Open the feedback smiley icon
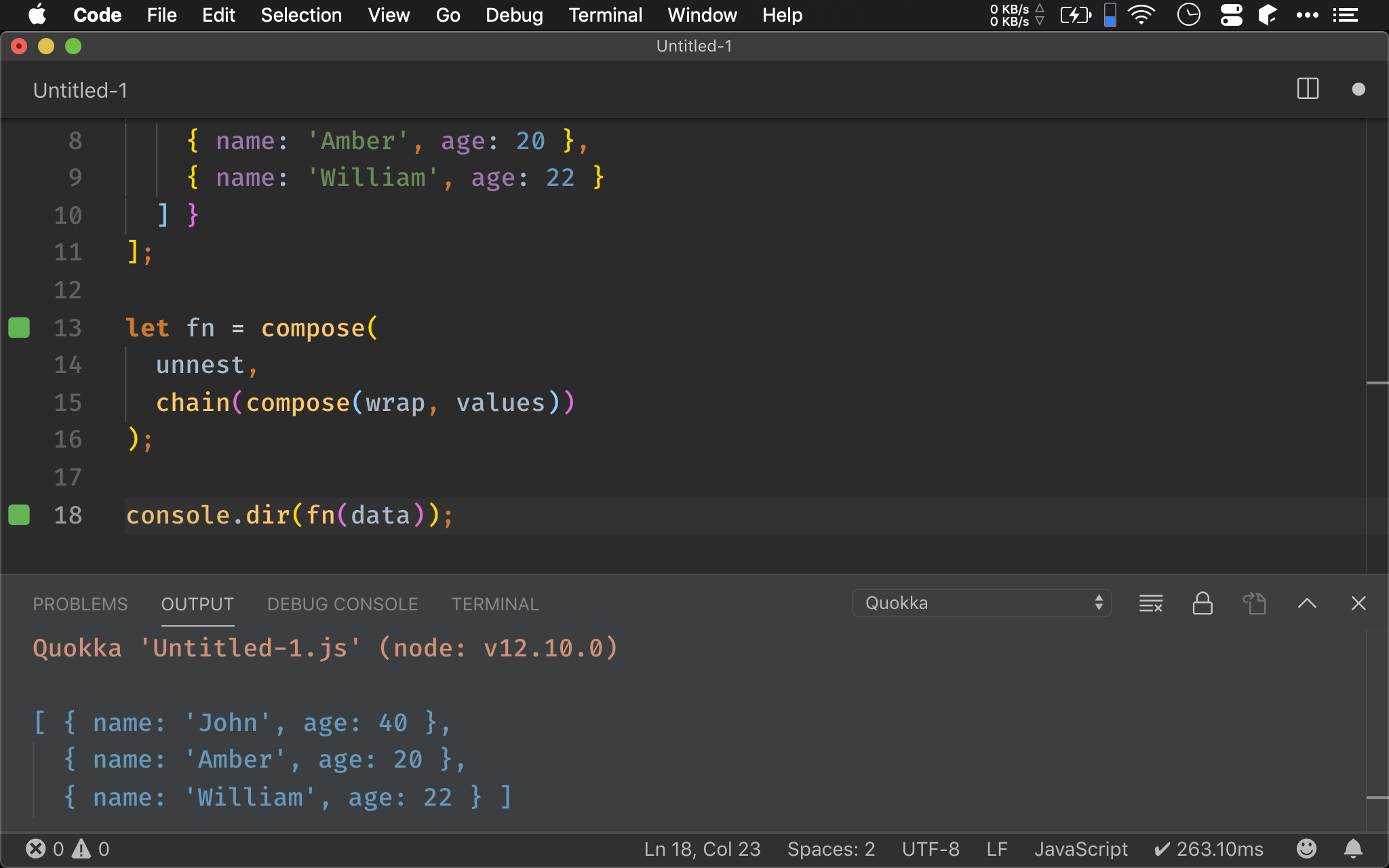 click(1306, 848)
